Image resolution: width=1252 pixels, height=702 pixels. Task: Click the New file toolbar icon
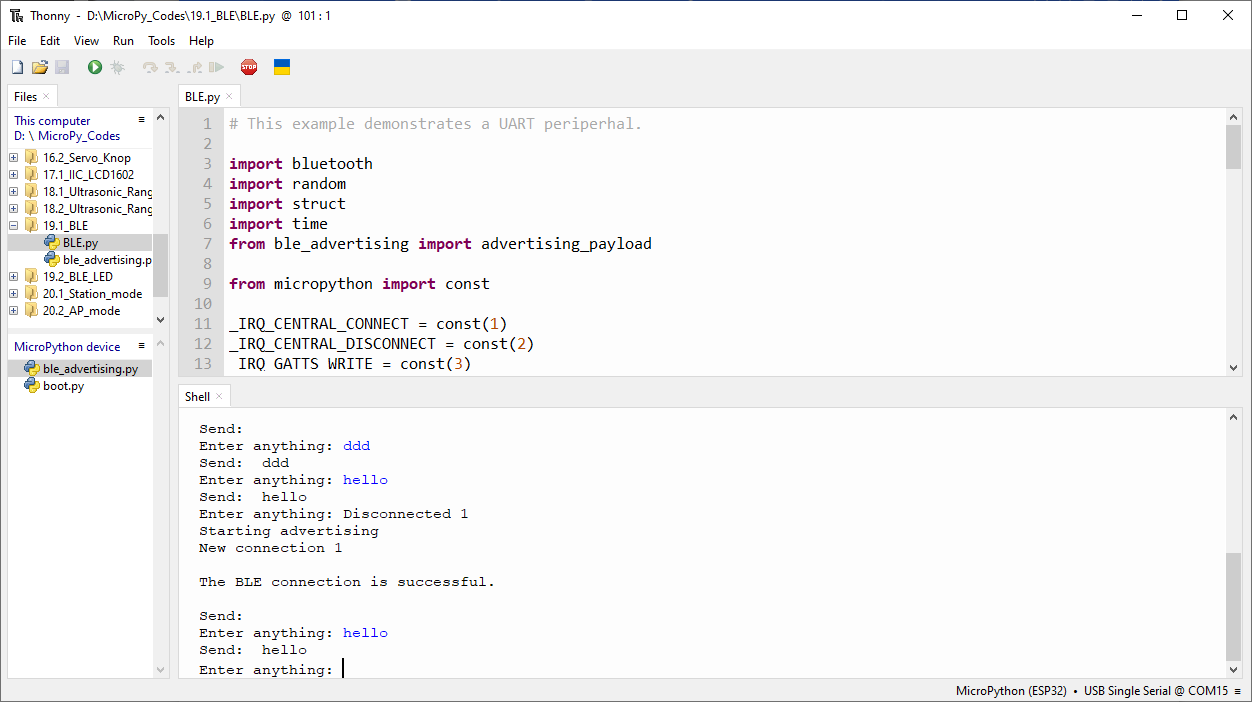click(x=17, y=67)
